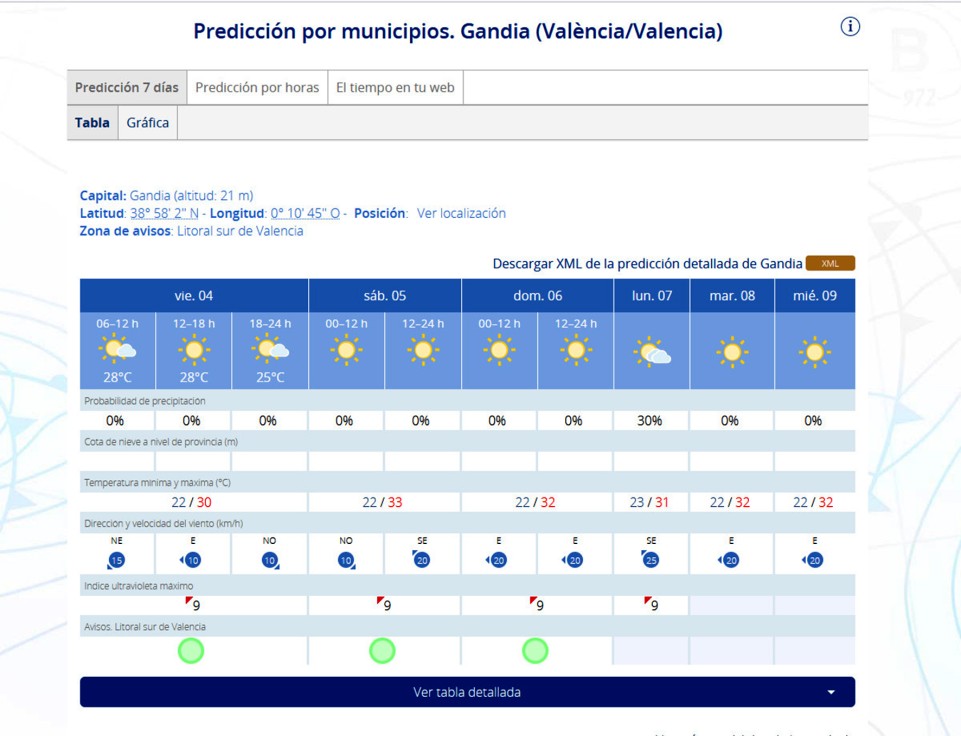961x736 pixels.
Task: Click green warning circle for dom. 06
Action: [535, 651]
